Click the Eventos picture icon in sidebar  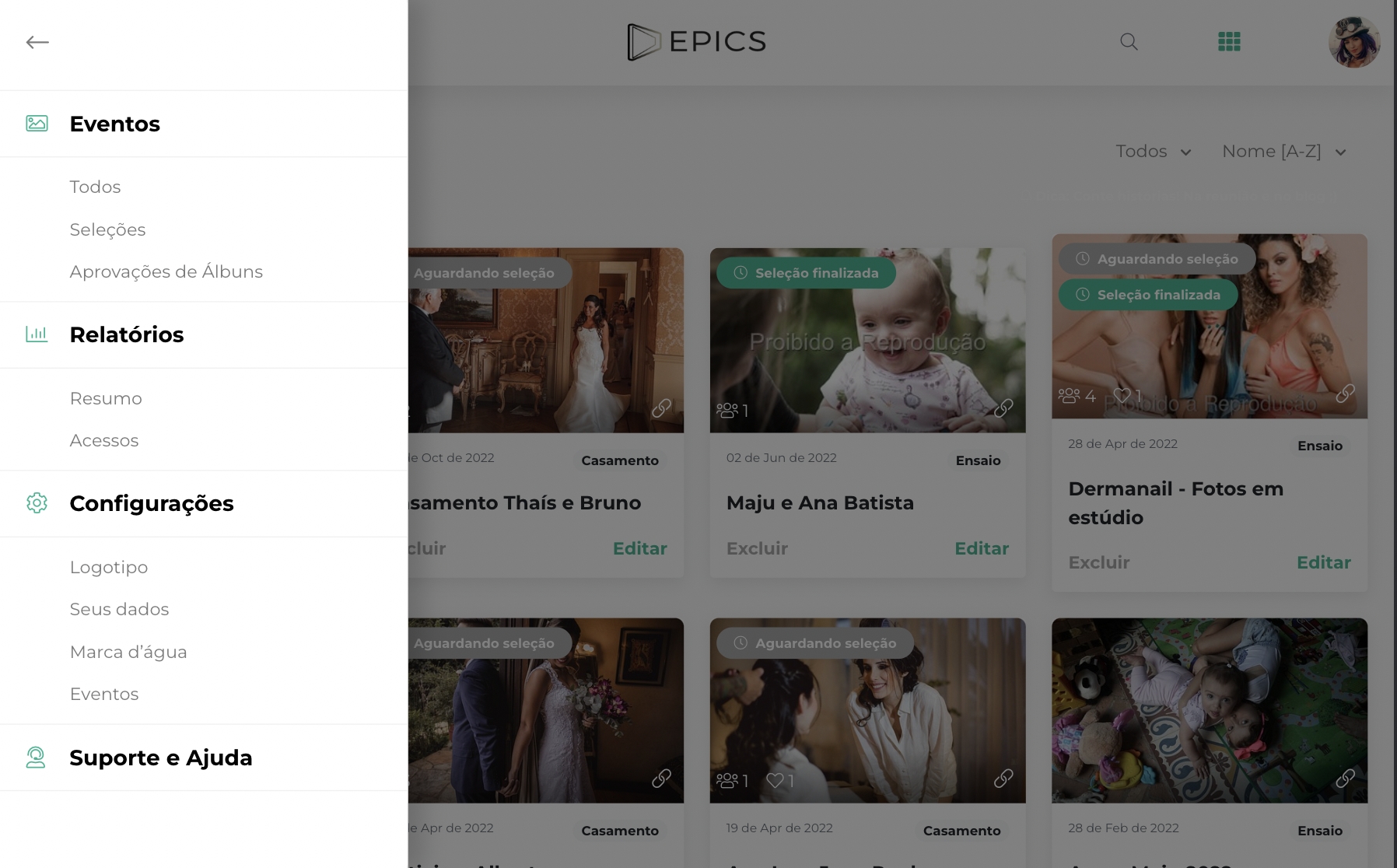coord(37,123)
